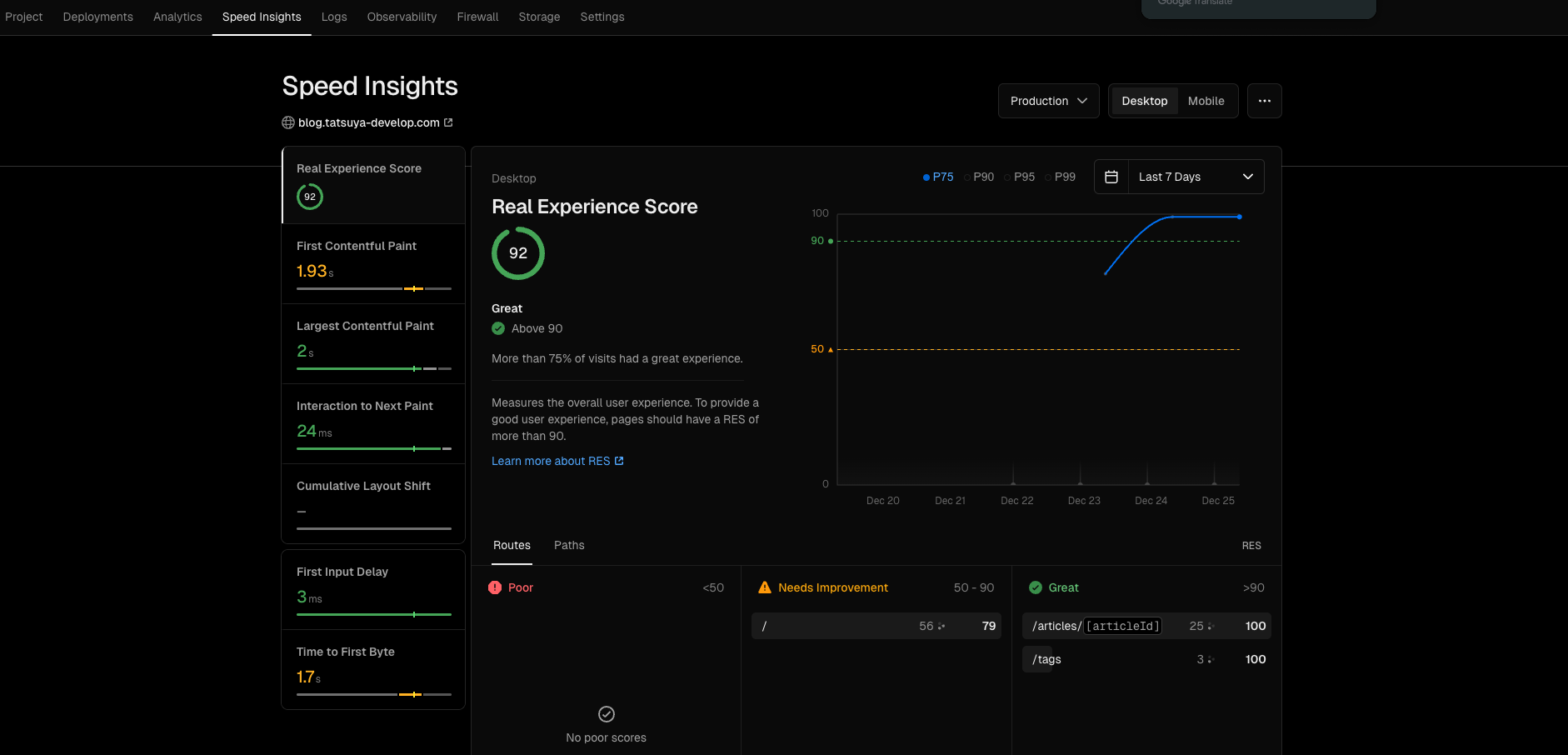1568x755 pixels.
Task: Select the Largest Contentful Paint metric card
Action: [373, 344]
